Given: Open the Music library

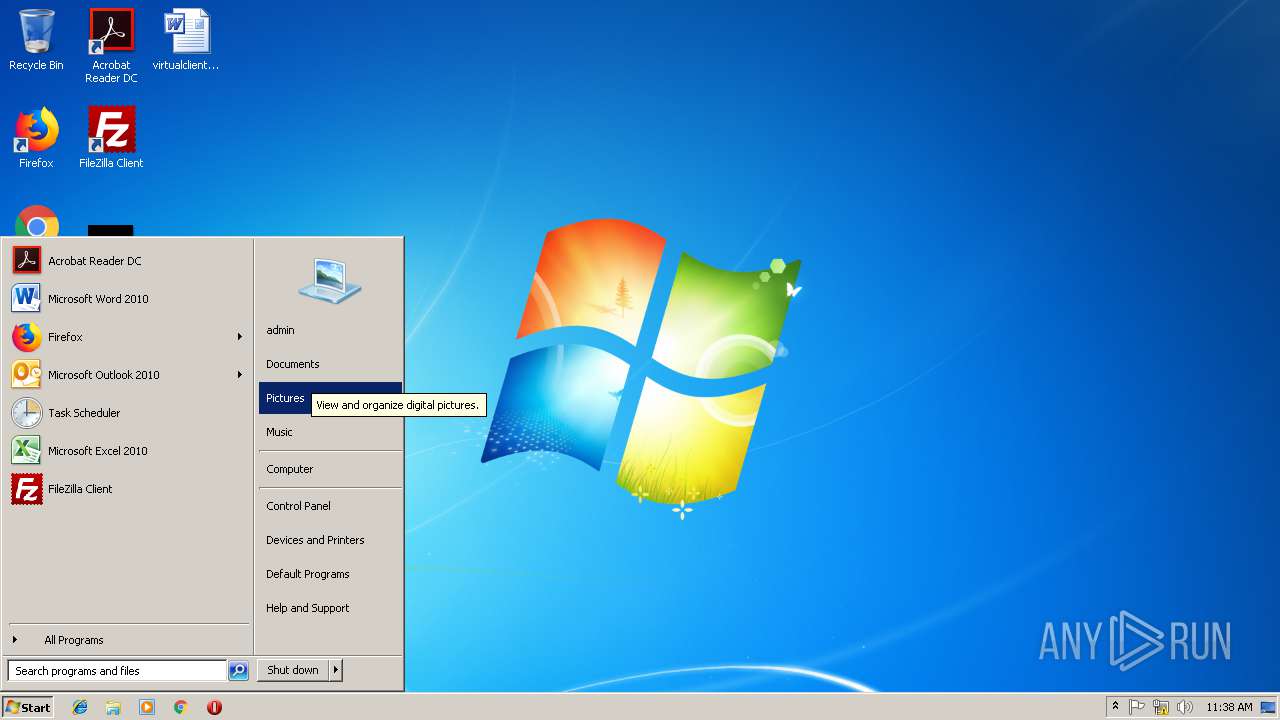Looking at the screenshot, I should (330, 432).
